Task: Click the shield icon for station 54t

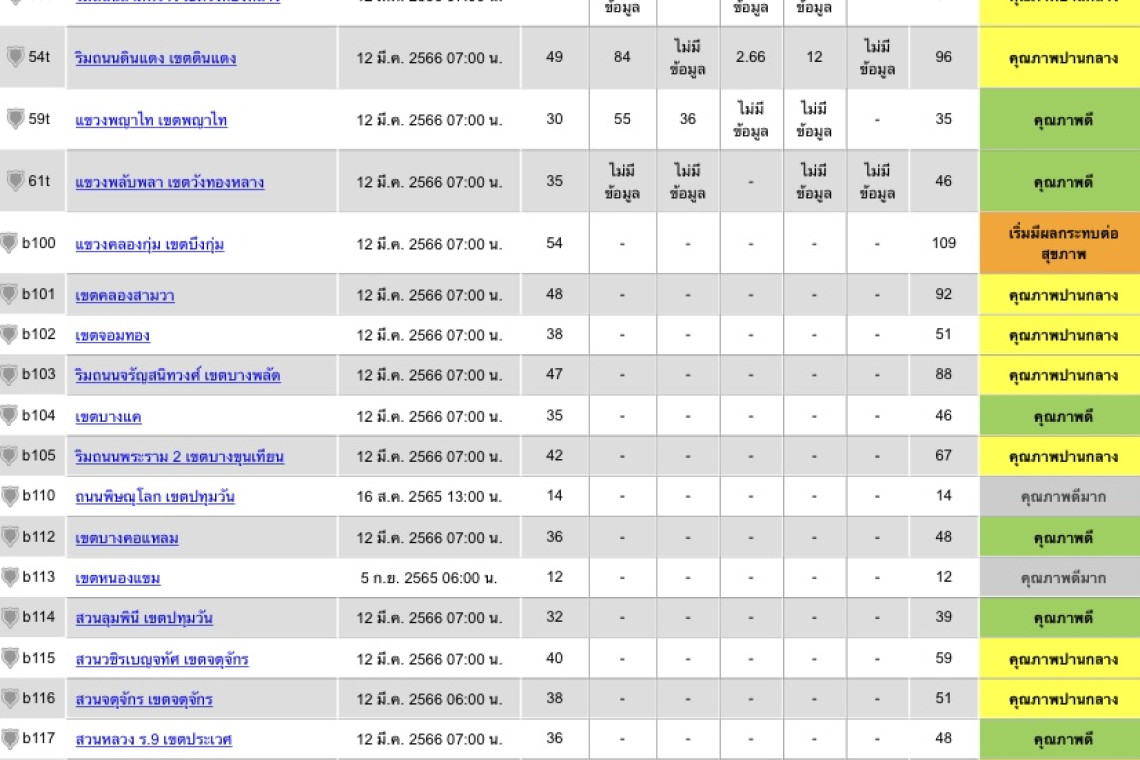Action: 15,57
